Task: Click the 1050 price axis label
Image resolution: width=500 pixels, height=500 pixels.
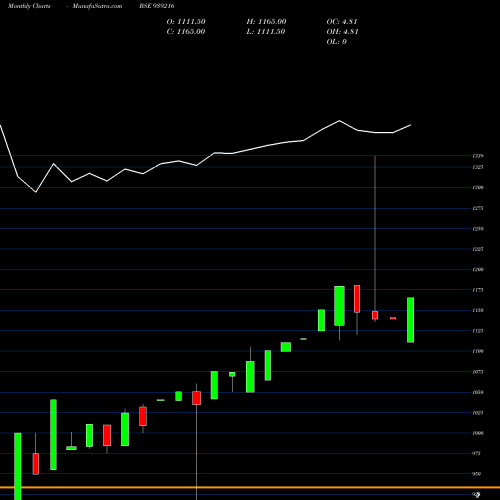Action: coord(478,393)
